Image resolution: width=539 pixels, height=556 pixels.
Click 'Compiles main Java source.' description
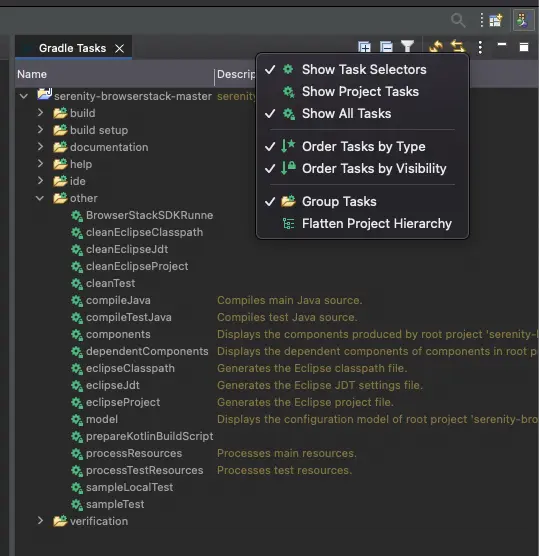click(x=289, y=301)
